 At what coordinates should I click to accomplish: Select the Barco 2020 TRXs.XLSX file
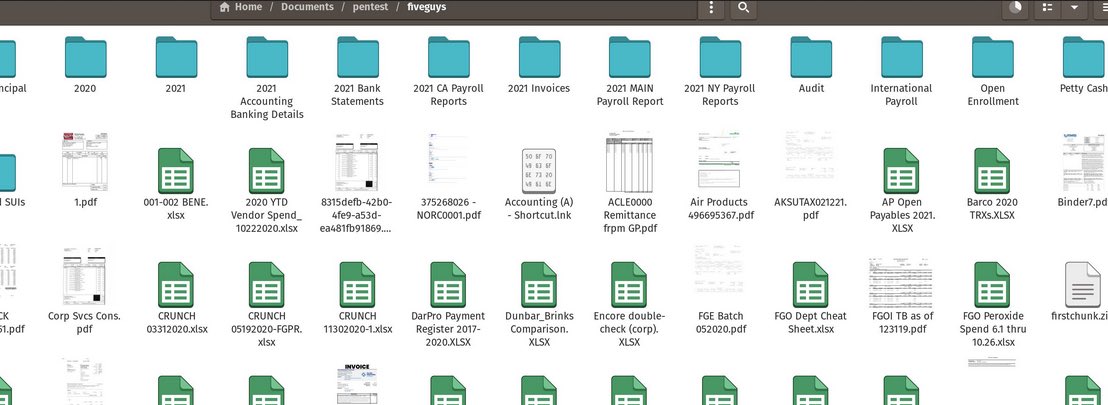pos(992,170)
